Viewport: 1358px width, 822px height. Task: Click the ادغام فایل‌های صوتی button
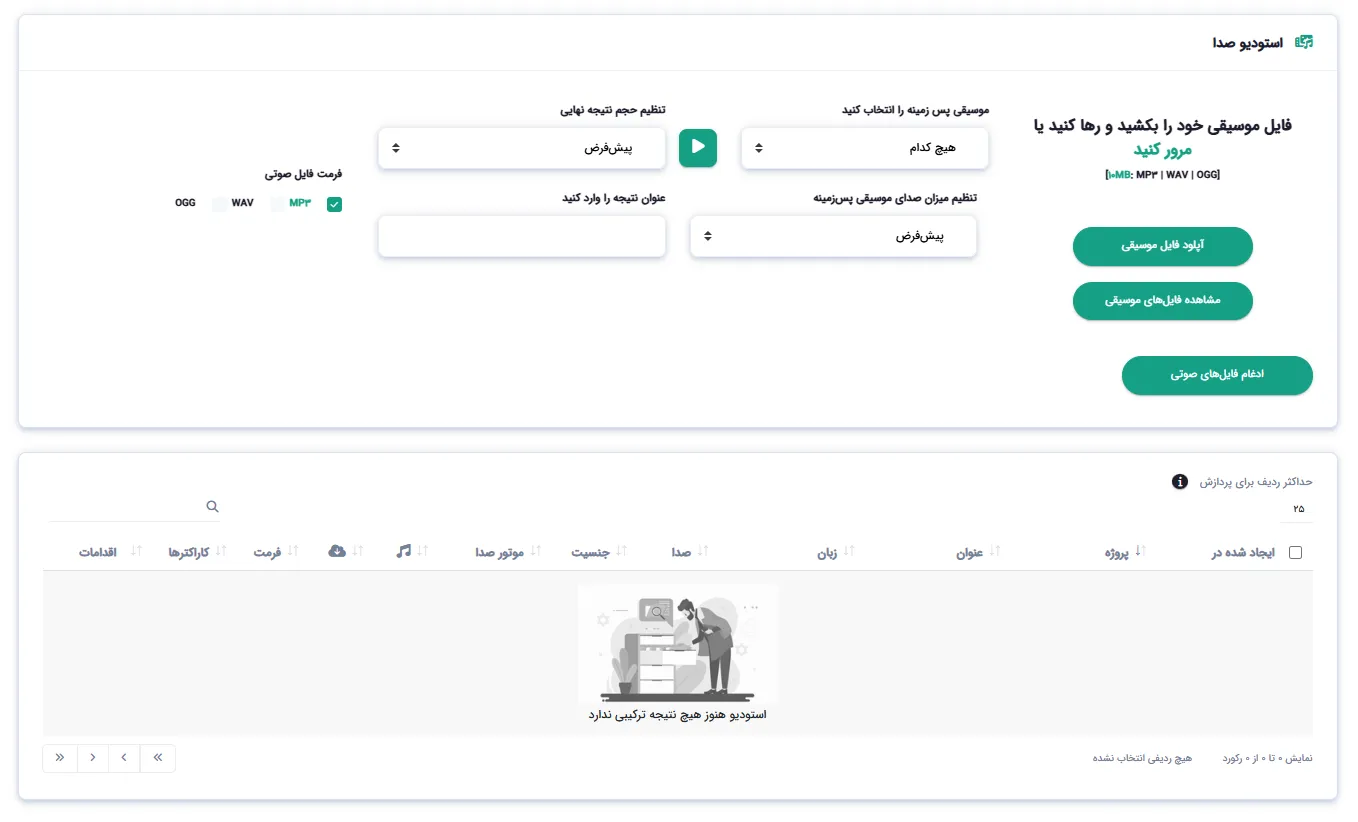coord(1217,375)
